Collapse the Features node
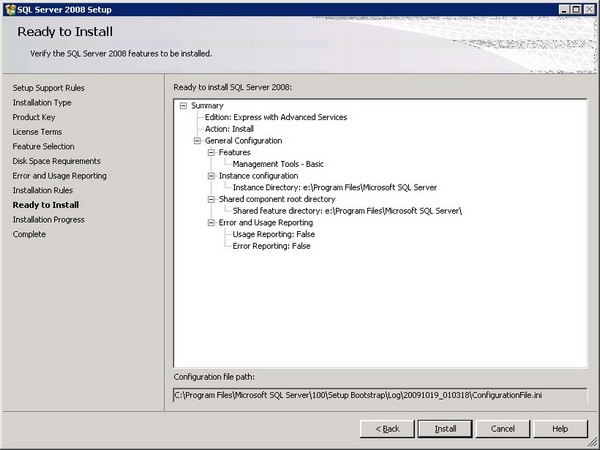600x450 pixels. pos(211,152)
